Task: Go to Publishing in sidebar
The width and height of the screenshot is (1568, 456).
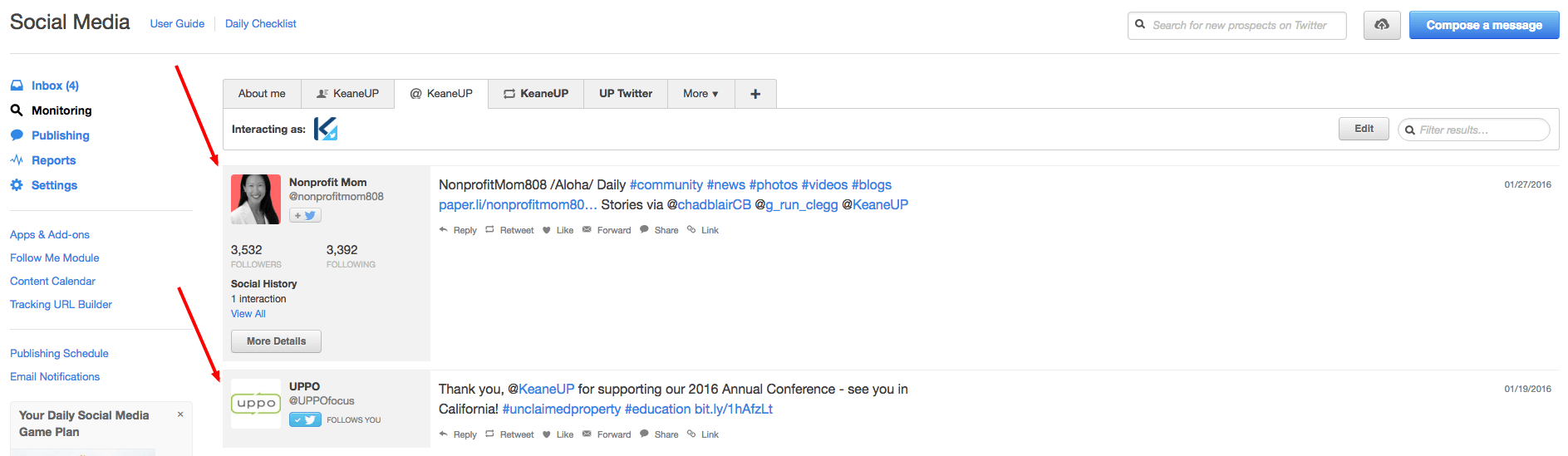Action: point(60,135)
